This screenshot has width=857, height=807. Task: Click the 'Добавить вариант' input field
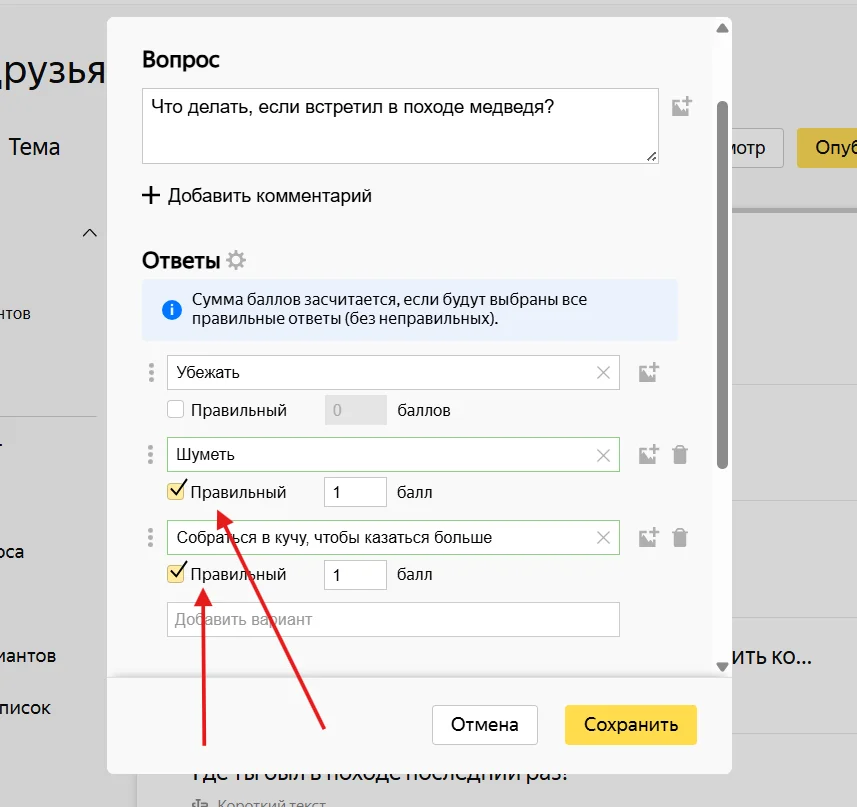[393, 619]
